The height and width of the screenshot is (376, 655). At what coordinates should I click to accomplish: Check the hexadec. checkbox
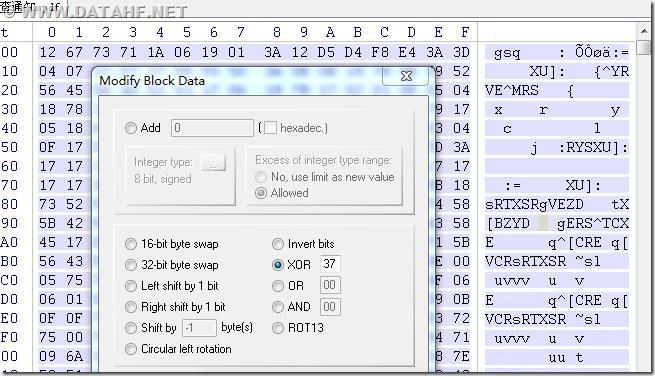[270, 128]
